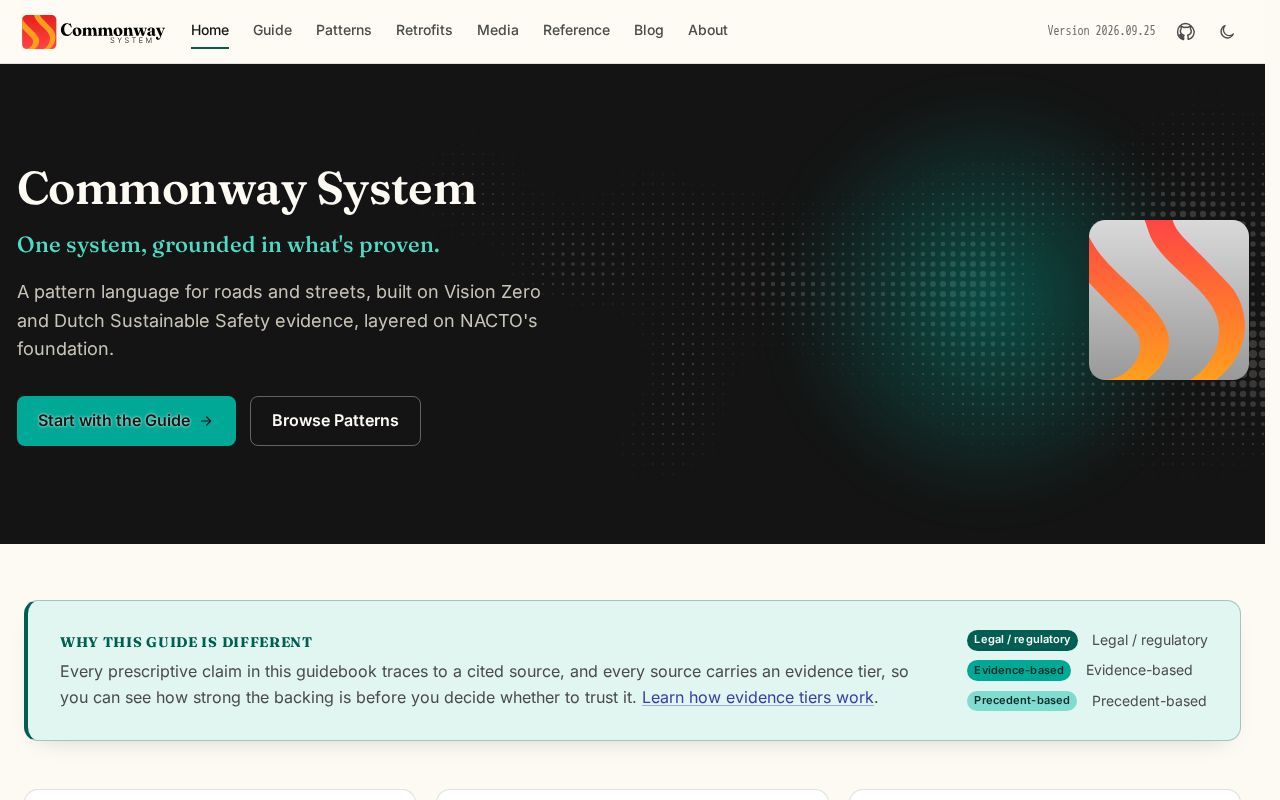This screenshot has height=800, width=1280.
Task: Click the large Commonway logo tile in the hero
Action: point(1169,300)
